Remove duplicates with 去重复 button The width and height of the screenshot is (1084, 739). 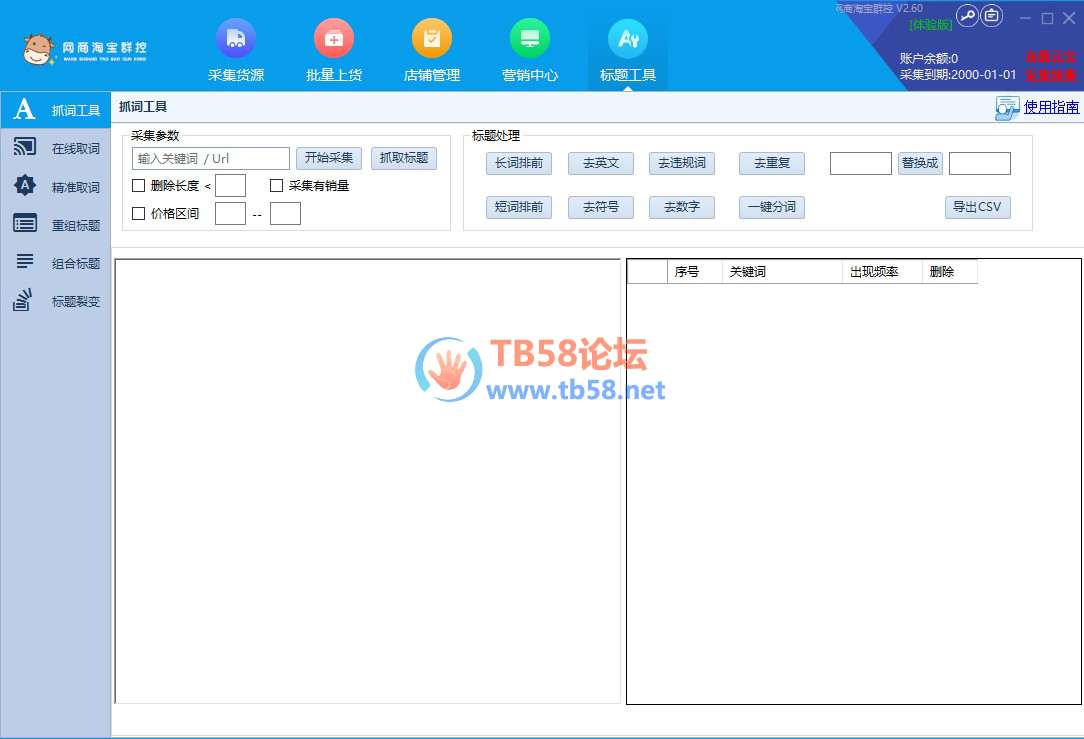click(x=772, y=163)
